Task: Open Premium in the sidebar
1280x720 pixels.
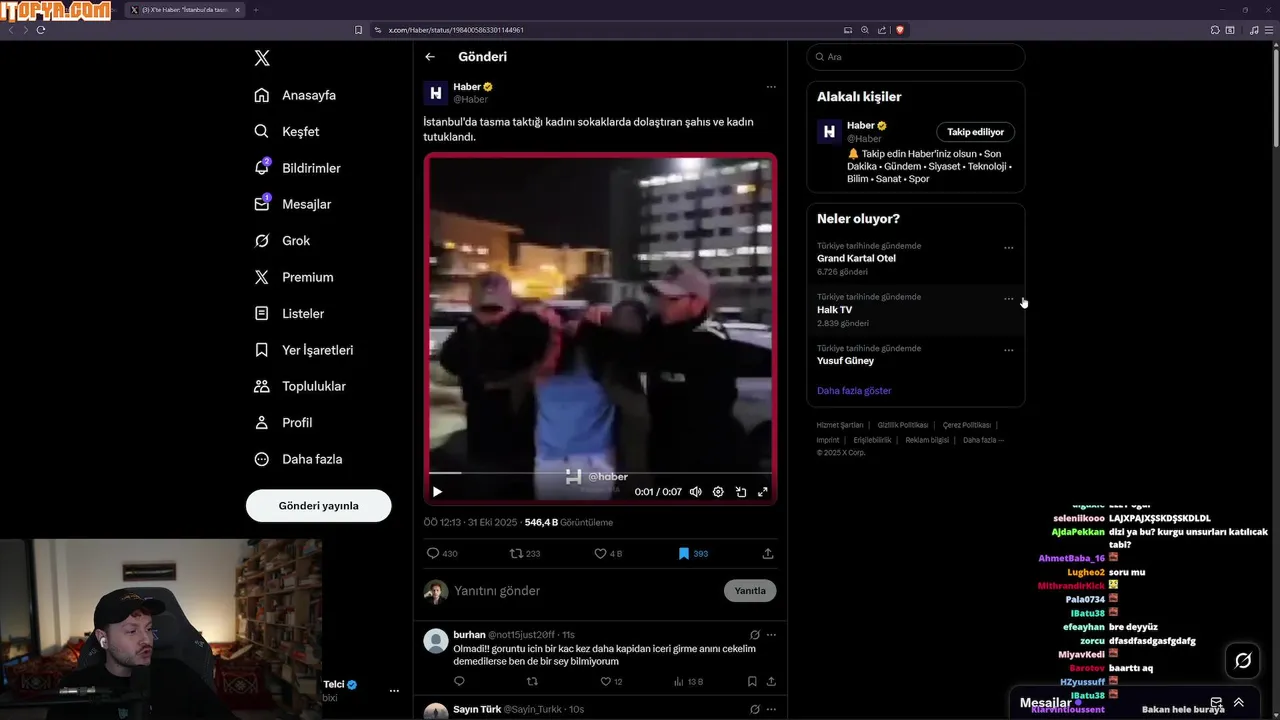Action: [x=293, y=277]
